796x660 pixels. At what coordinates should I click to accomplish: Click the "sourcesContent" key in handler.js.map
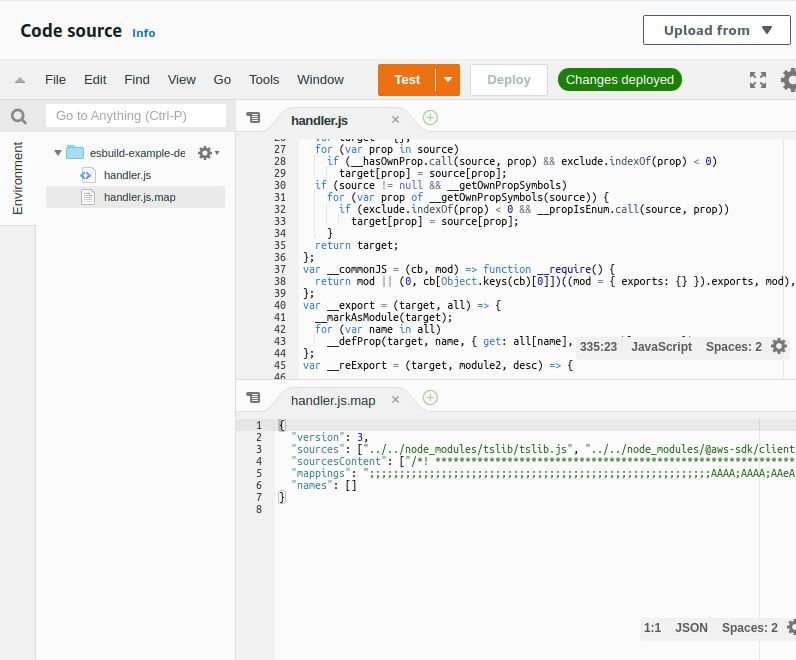[339, 461]
